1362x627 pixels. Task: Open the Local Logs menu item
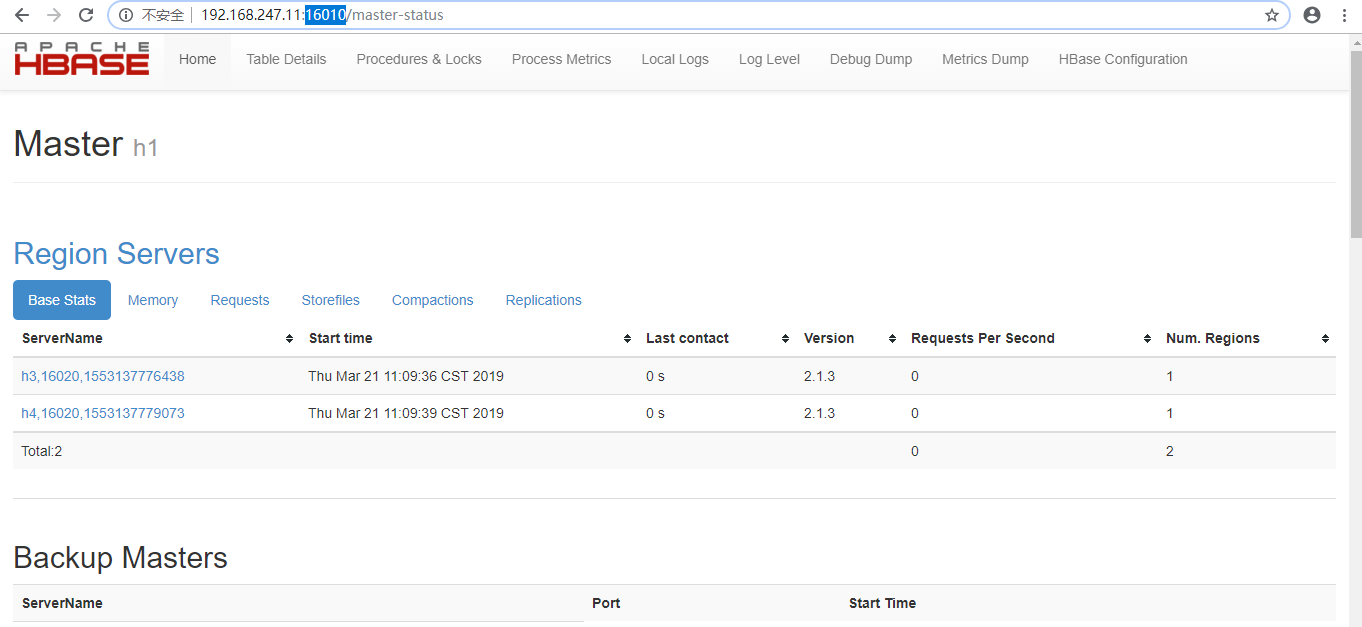[x=675, y=58]
